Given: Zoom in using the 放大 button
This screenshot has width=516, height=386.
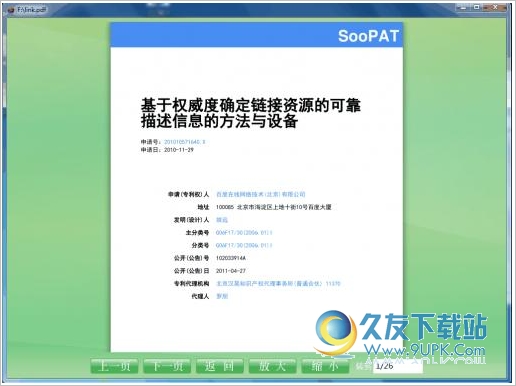Looking at the screenshot, I should [272, 366].
